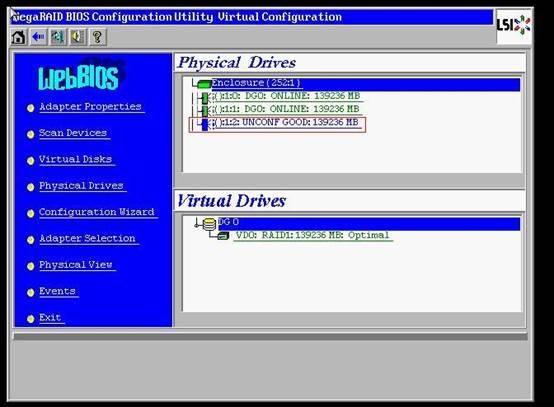Screen dimensions: 554x407
Task: Click bullet beside Adapter Properties
Action: [x=31, y=108]
